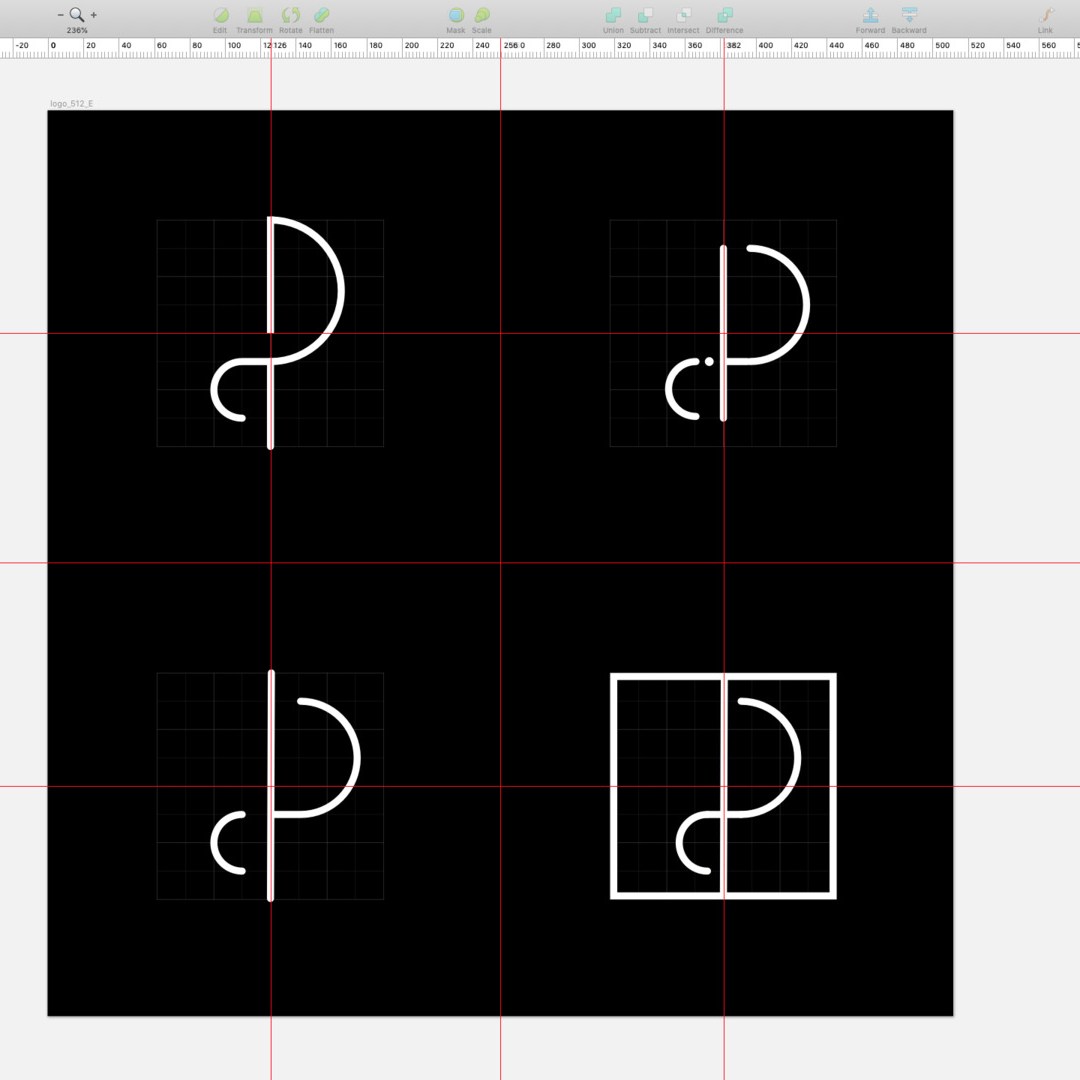Apply Union boolean operation
The width and height of the screenshot is (1080, 1080).
[613, 15]
